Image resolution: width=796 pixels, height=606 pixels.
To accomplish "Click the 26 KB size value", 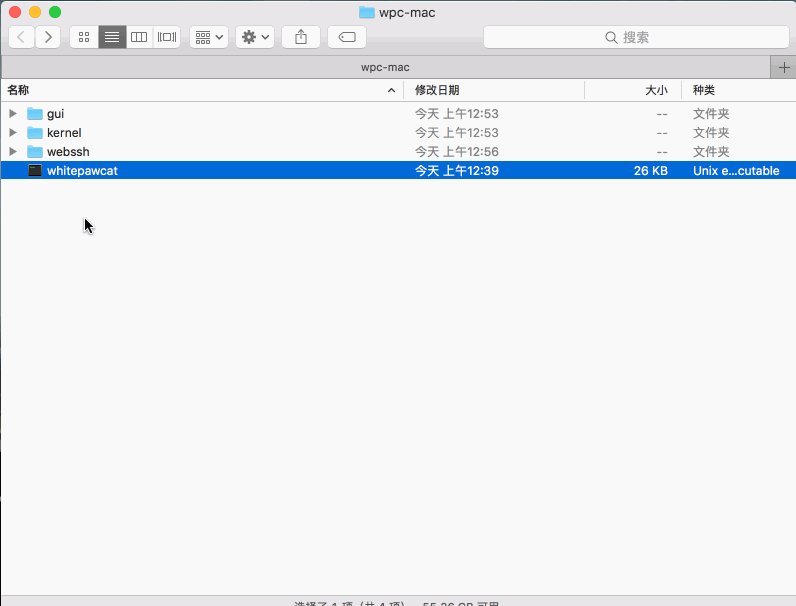I will pyautogui.click(x=651, y=171).
